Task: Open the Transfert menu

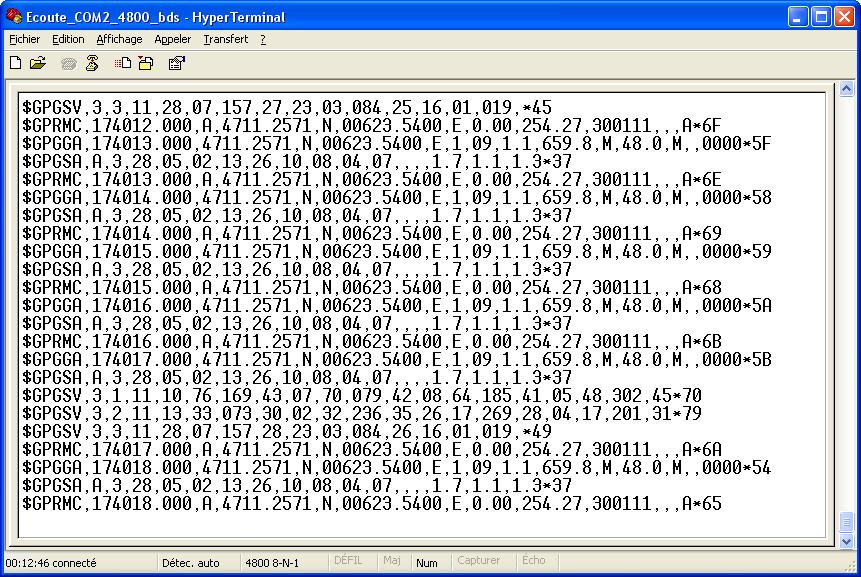Action: click(x=225, y=39)
